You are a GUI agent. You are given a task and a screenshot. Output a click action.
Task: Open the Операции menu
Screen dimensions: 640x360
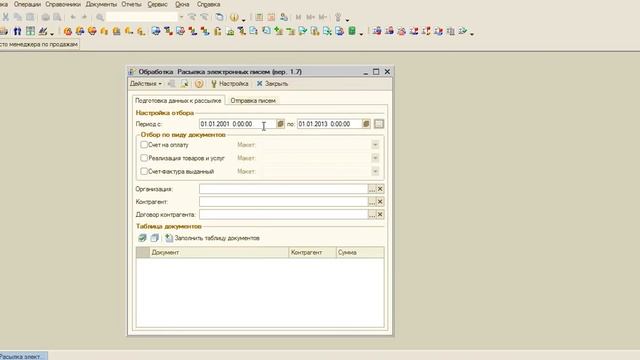(x=27, y=4)
